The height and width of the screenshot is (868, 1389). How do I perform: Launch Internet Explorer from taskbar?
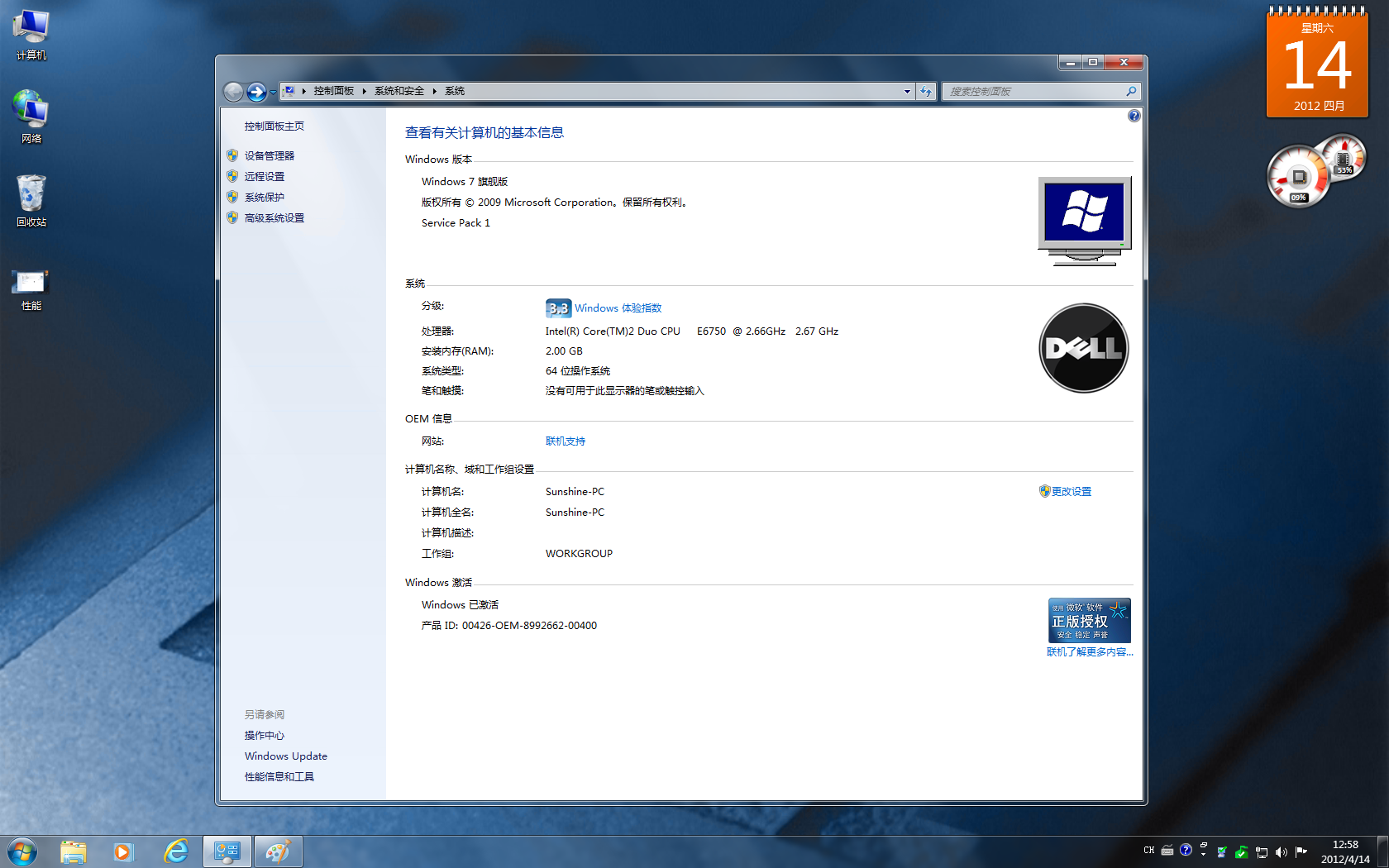tap(176, 851)
